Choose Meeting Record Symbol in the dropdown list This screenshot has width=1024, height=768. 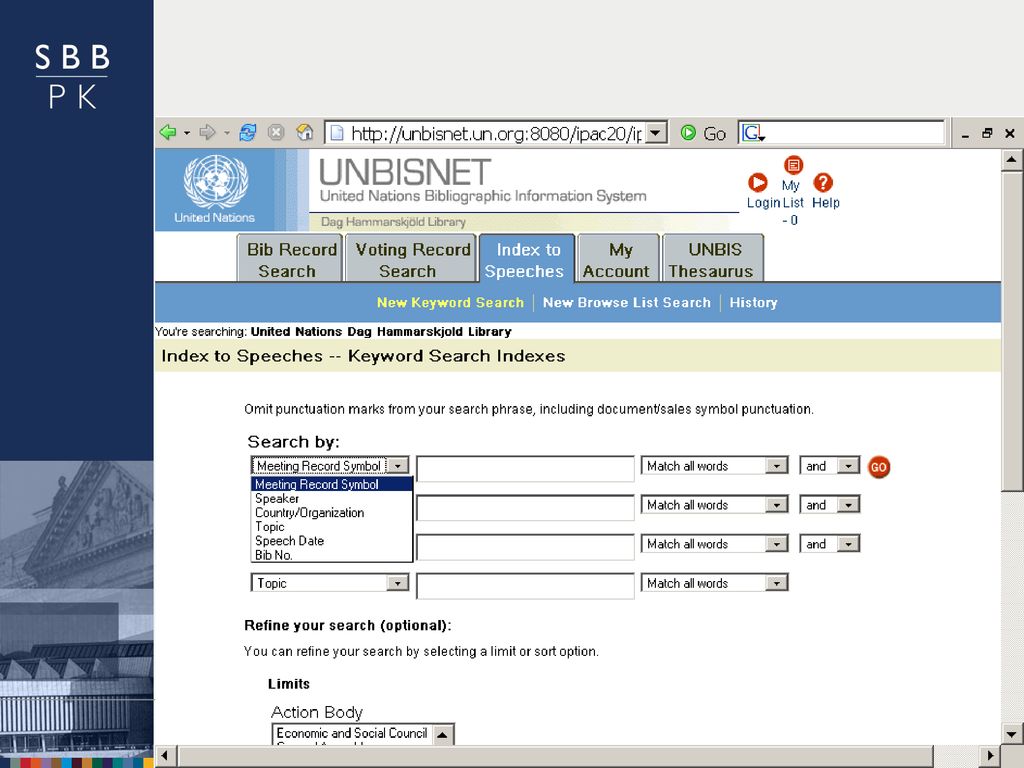[332, 485]
